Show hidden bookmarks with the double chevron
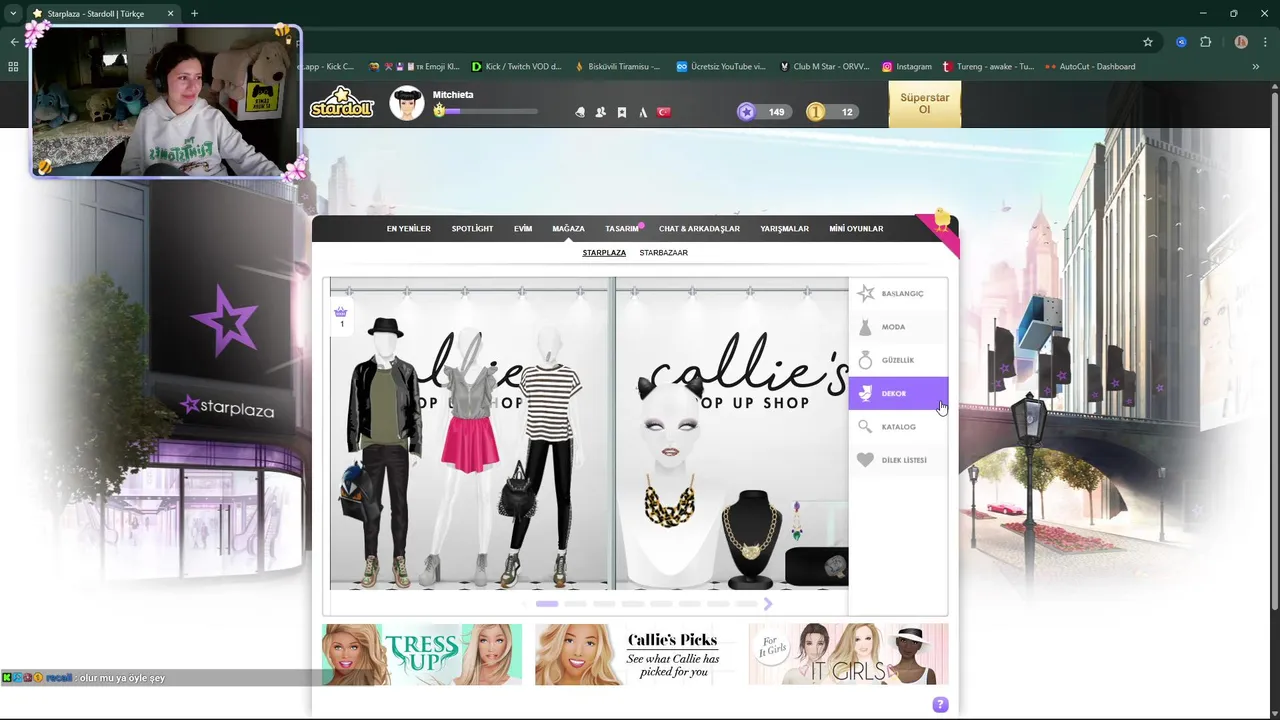 (x=1255, y=67)
